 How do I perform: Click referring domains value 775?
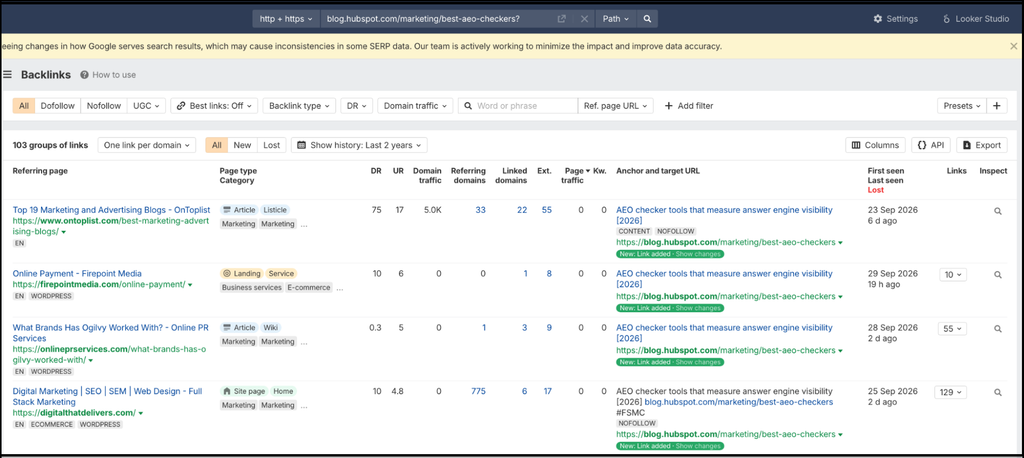[478, 391]
